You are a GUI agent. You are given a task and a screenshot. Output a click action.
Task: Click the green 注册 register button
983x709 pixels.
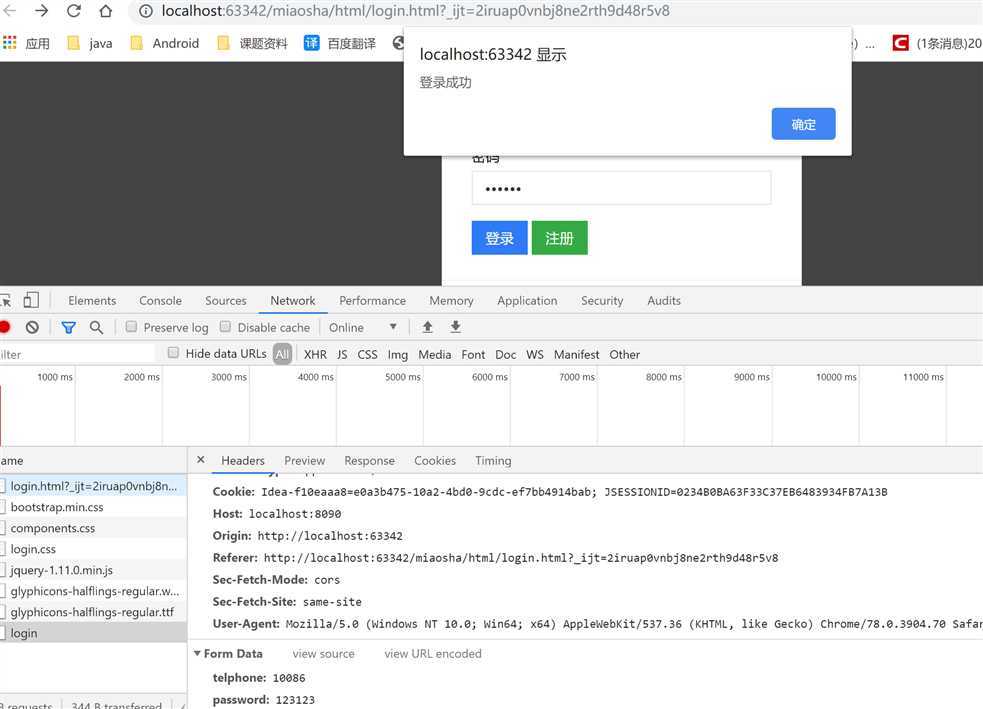pos(560,238)
